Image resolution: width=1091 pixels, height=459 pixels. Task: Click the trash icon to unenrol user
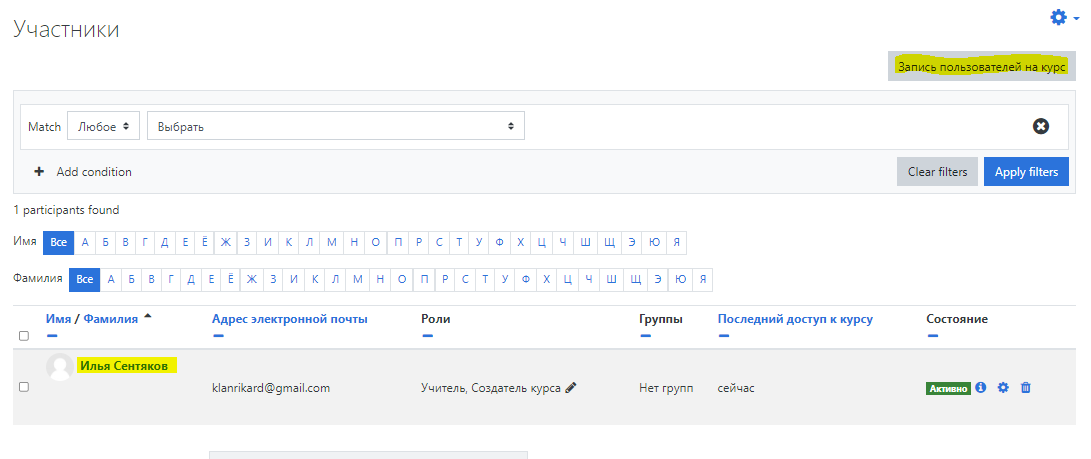tap(1025, 388)
